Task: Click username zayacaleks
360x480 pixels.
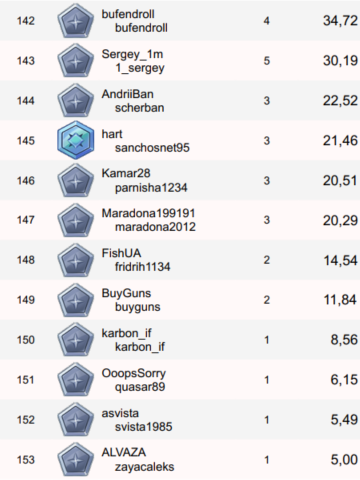Action: [145, 467]
